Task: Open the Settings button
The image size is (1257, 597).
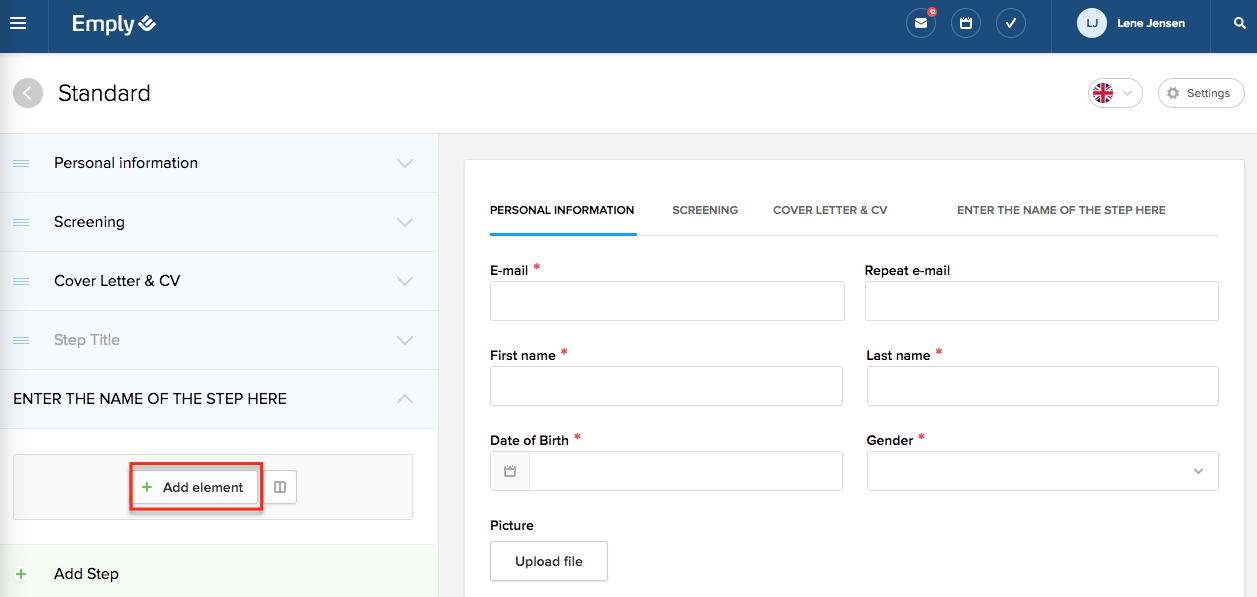Action: (x=1201, y=93)
